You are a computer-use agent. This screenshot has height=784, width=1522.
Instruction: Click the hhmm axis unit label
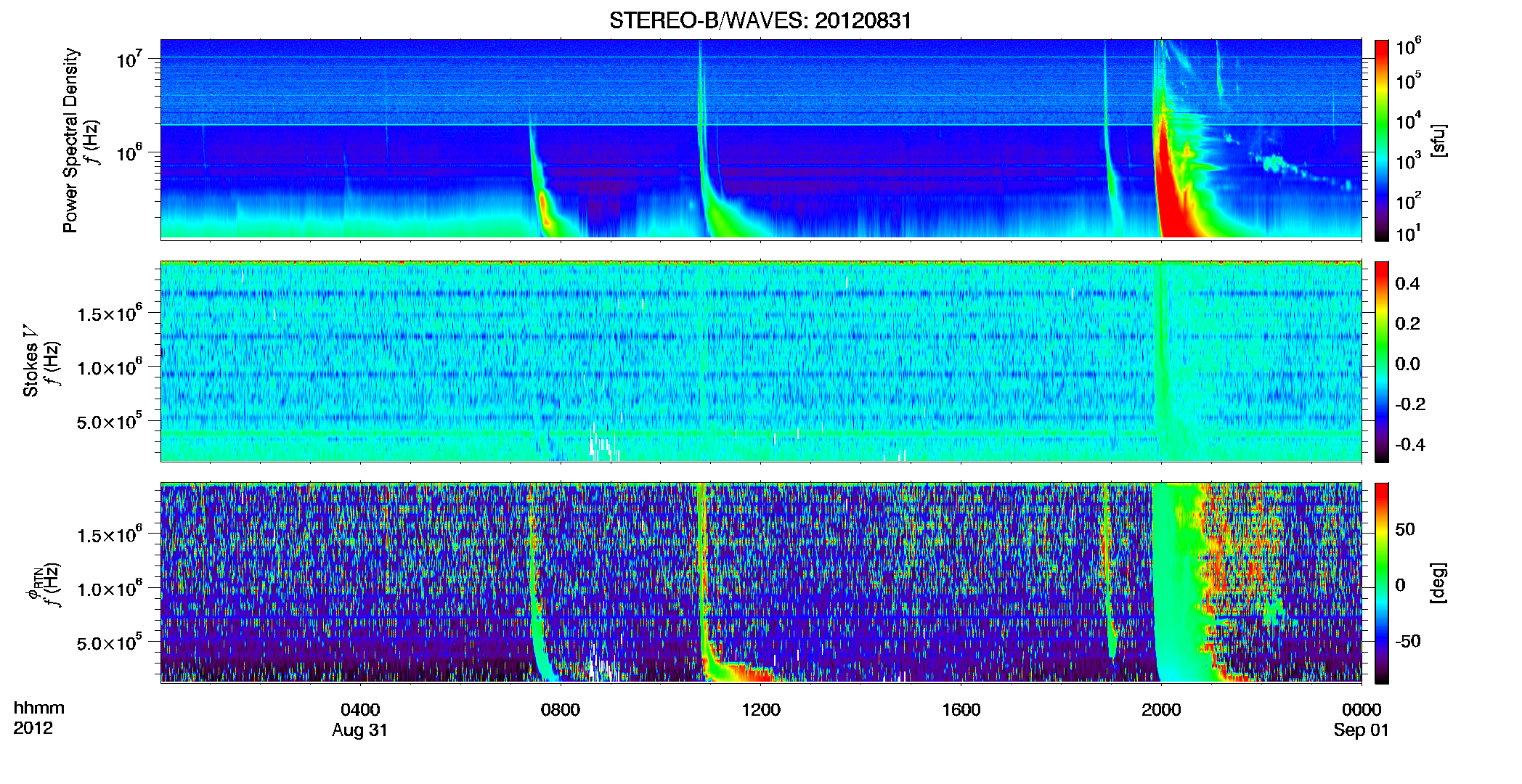(39, 709)
